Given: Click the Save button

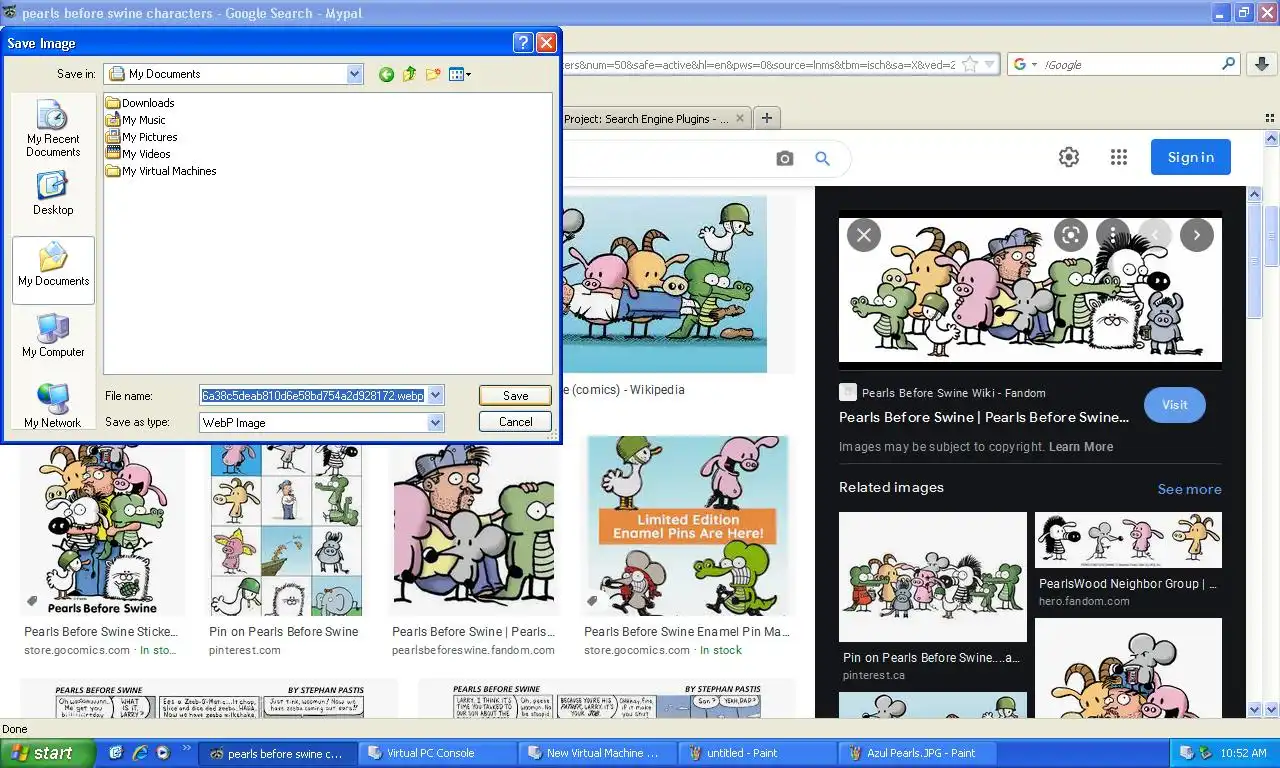Looking at the screenshot, I should [x=515, y=396].
